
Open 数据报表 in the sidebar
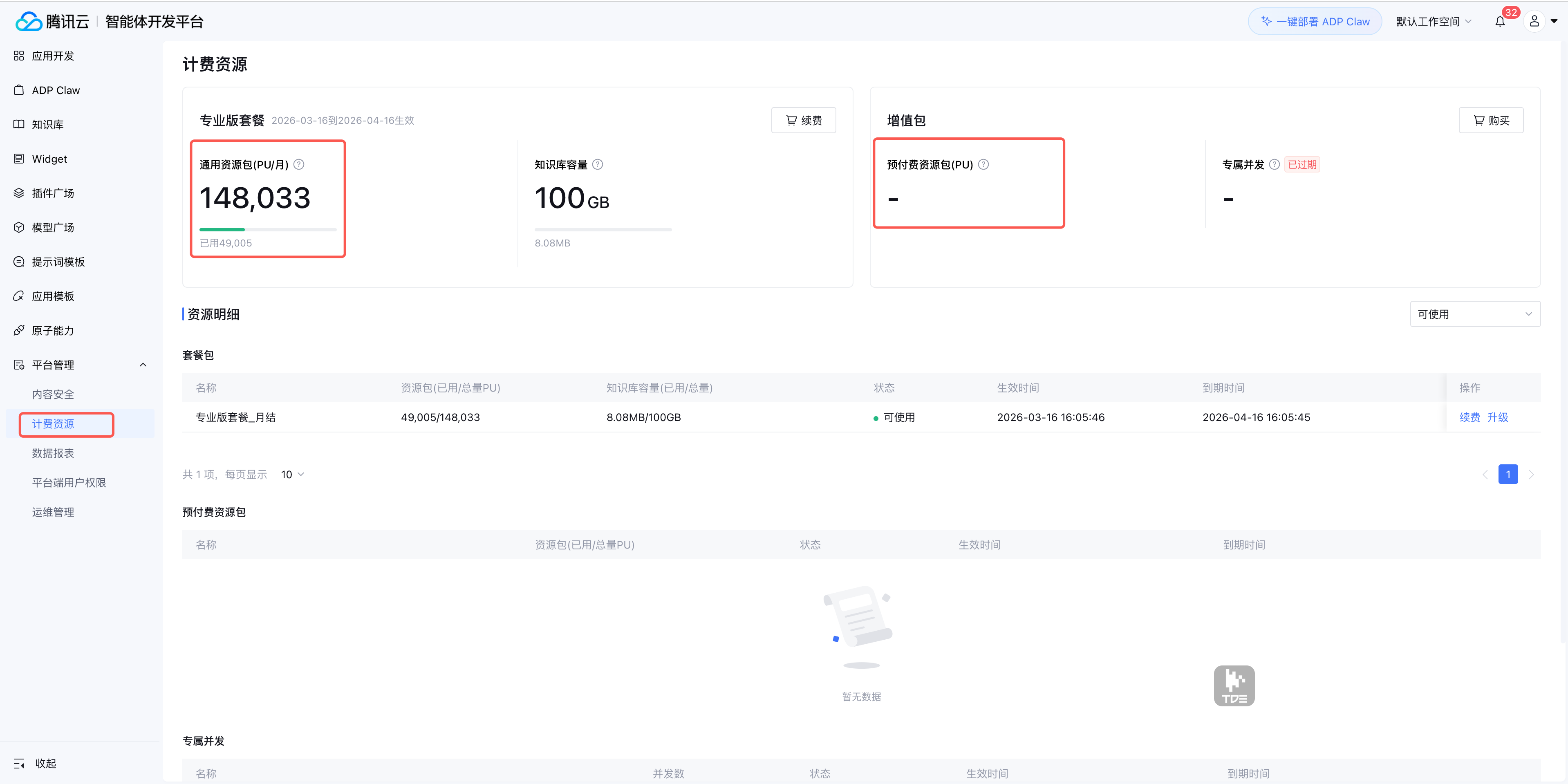pyautogui.click(x=53, y=453)
